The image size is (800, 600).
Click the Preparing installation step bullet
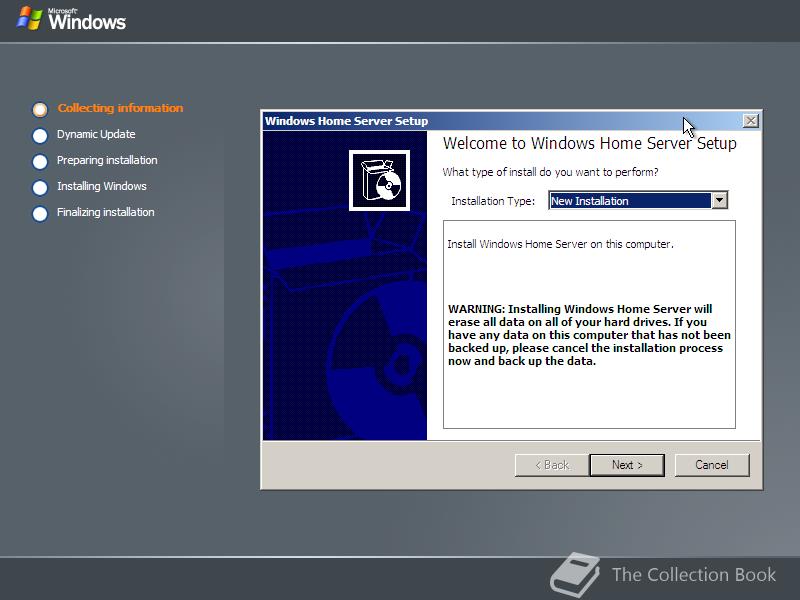(x=40, y=161)
